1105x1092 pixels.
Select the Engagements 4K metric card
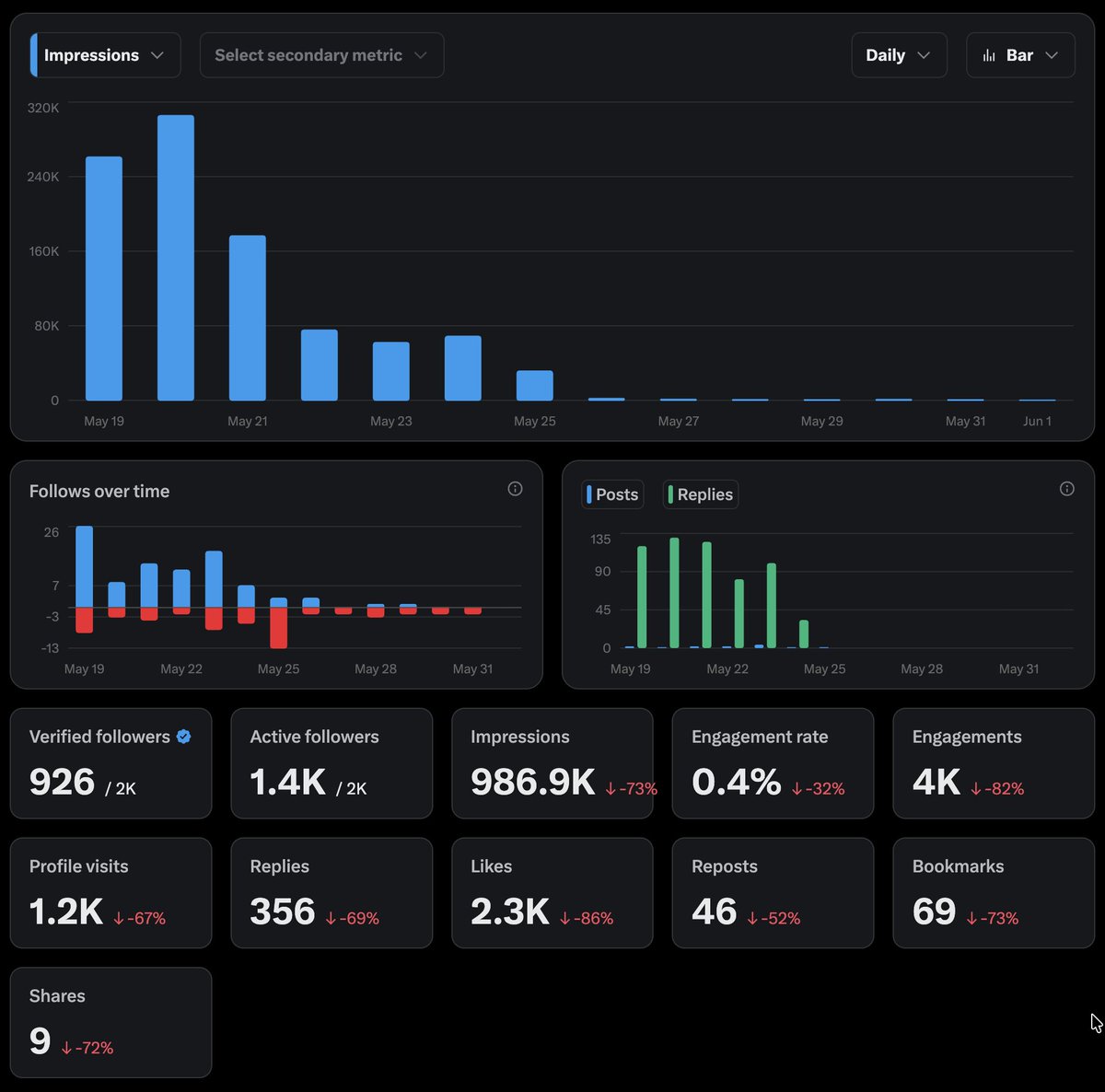(994, 763)
